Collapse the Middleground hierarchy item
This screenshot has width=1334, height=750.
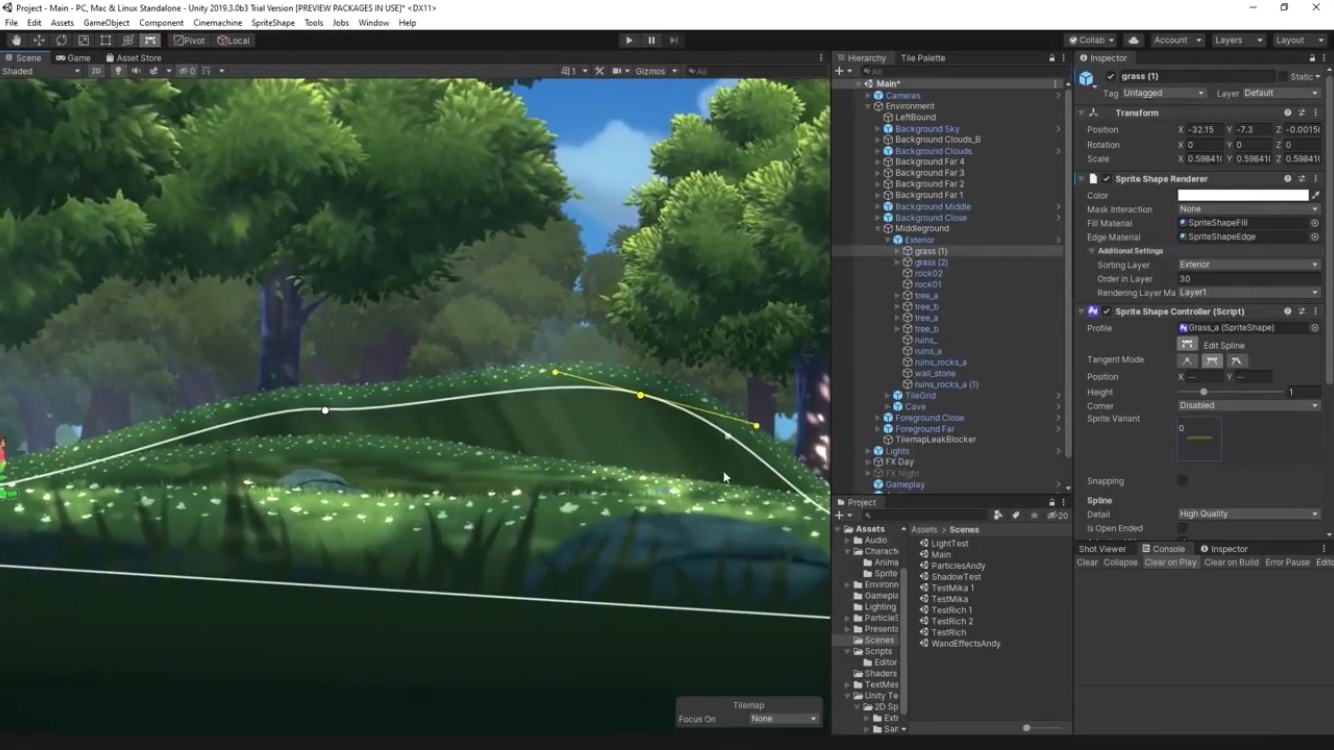click(878, 229)
